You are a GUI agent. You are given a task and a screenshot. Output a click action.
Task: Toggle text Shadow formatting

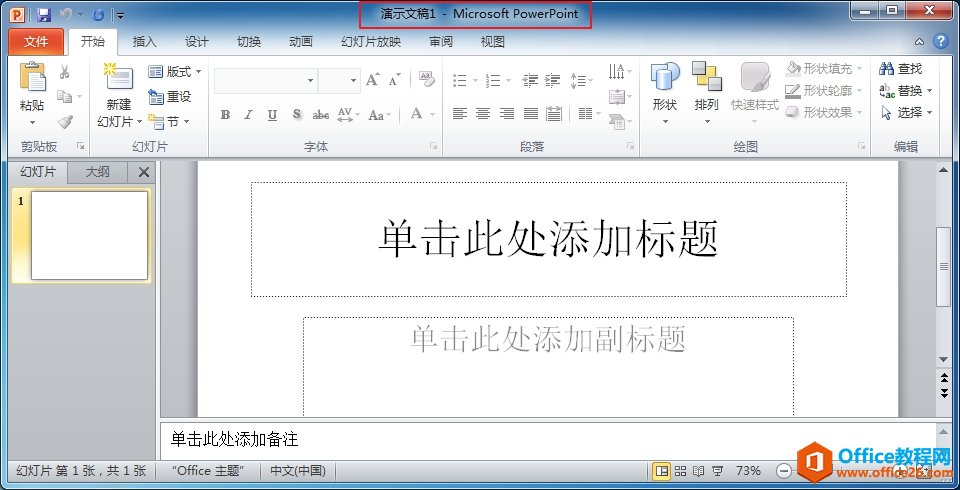[x=297, y=115]
